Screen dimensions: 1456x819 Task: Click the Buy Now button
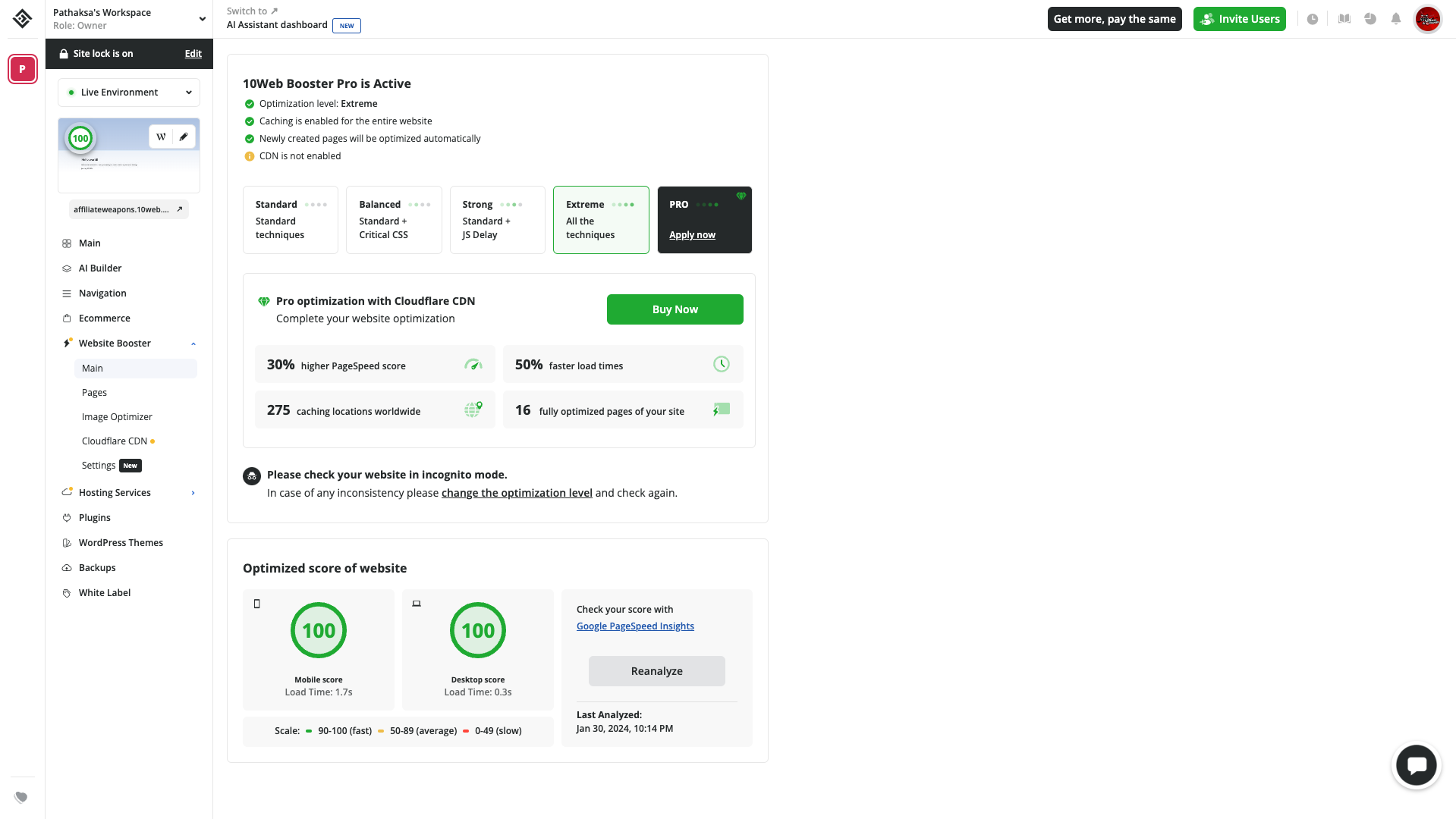coord(675,309)
